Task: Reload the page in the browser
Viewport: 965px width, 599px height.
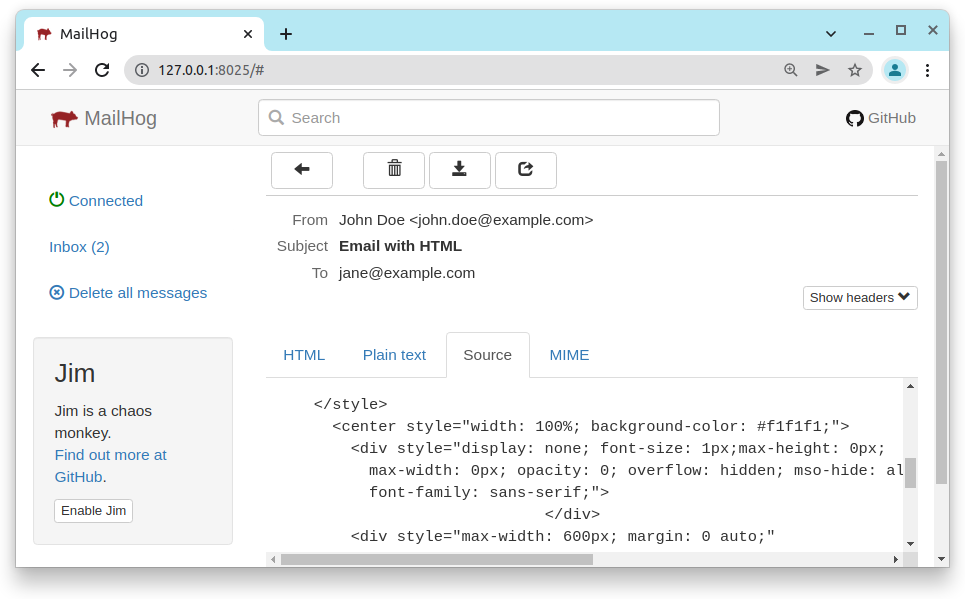Action: coord(102,70)
